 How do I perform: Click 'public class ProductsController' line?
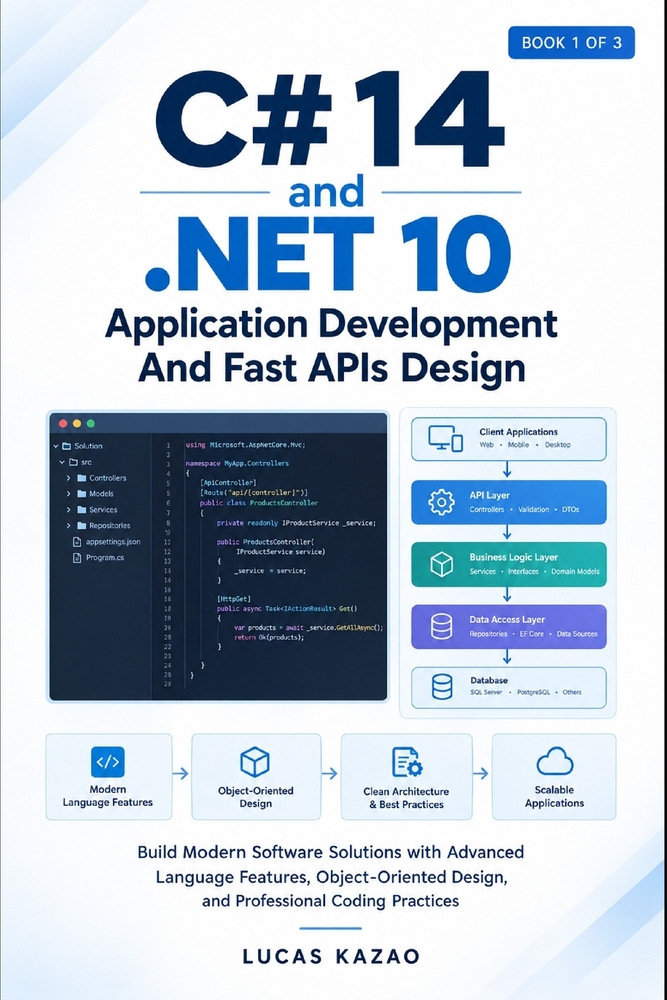(x=259, y=503)
